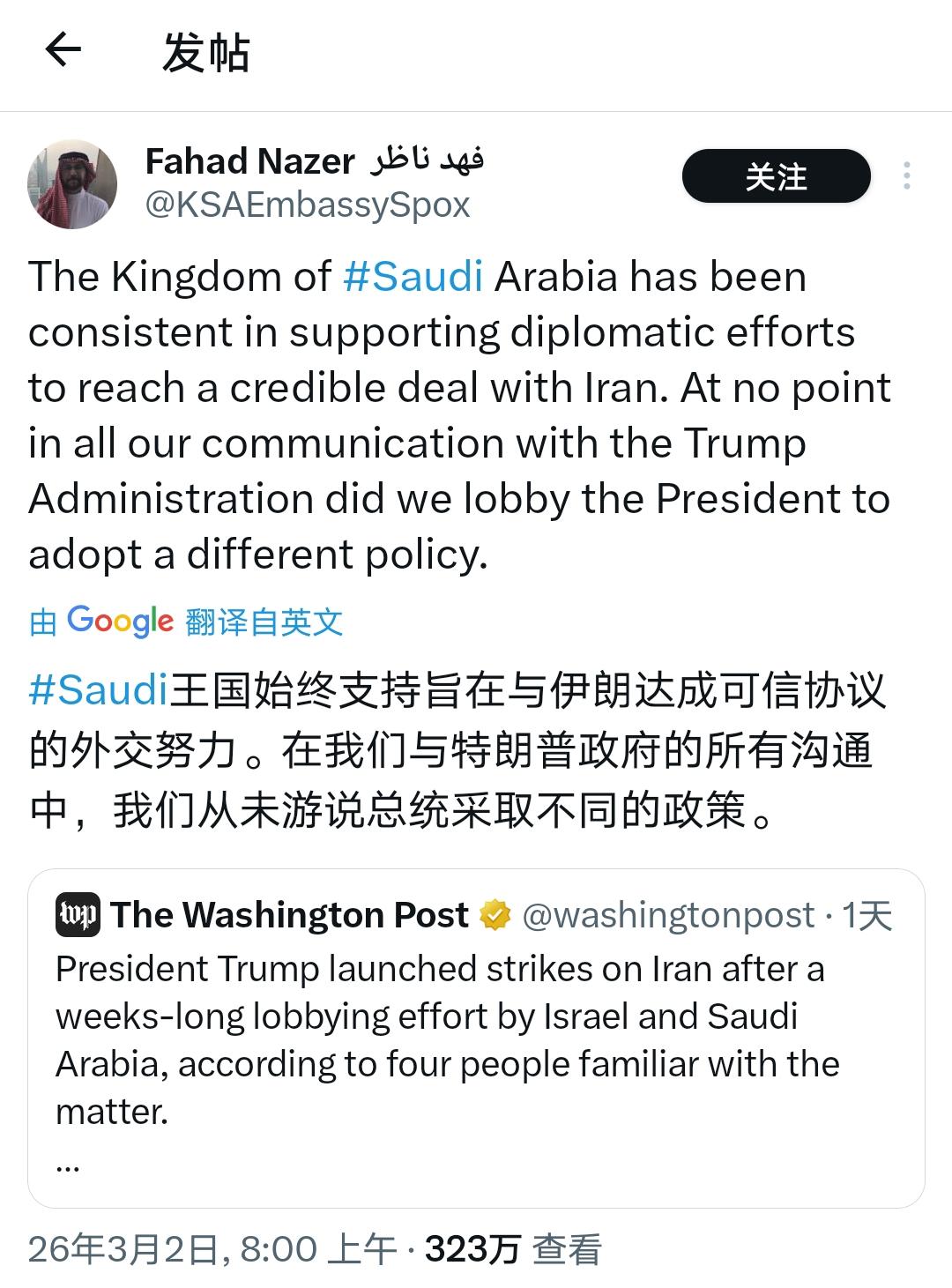952x1288 pixels.
Task: Tap the 发帖 page title
Action: pos(206,52)
